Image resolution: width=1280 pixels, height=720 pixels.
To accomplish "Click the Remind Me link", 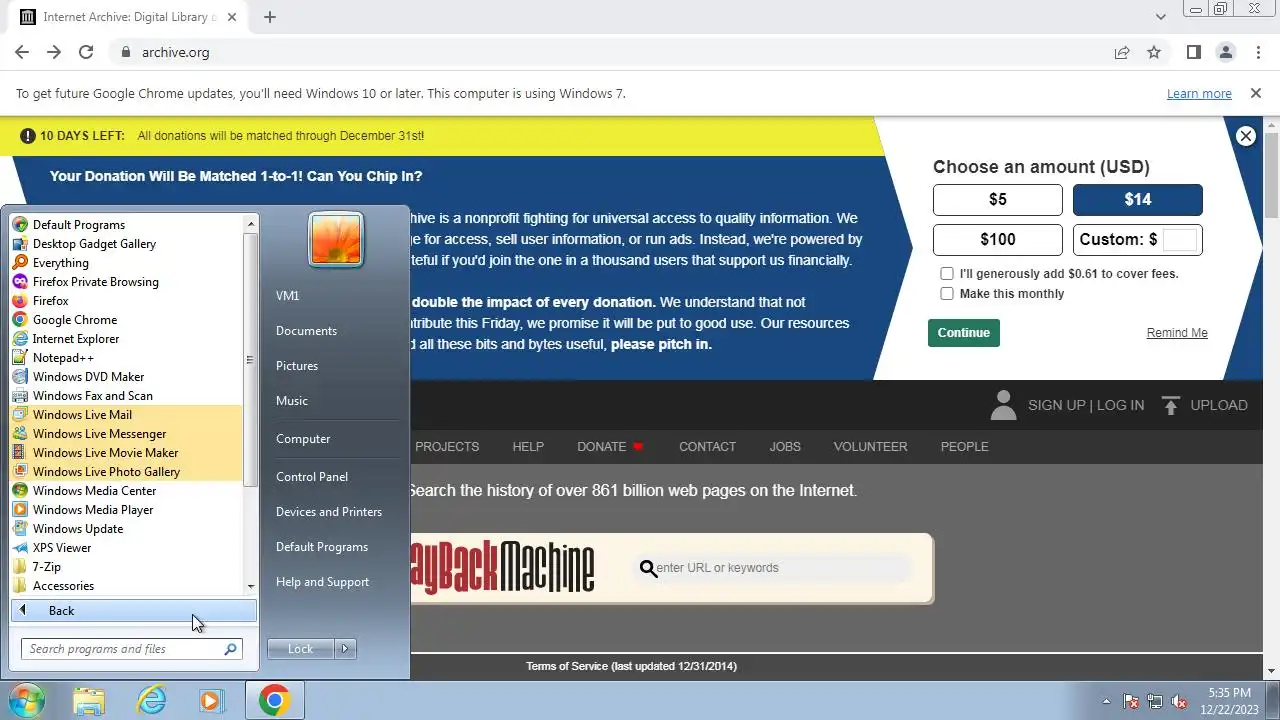I will point(1177,333).
